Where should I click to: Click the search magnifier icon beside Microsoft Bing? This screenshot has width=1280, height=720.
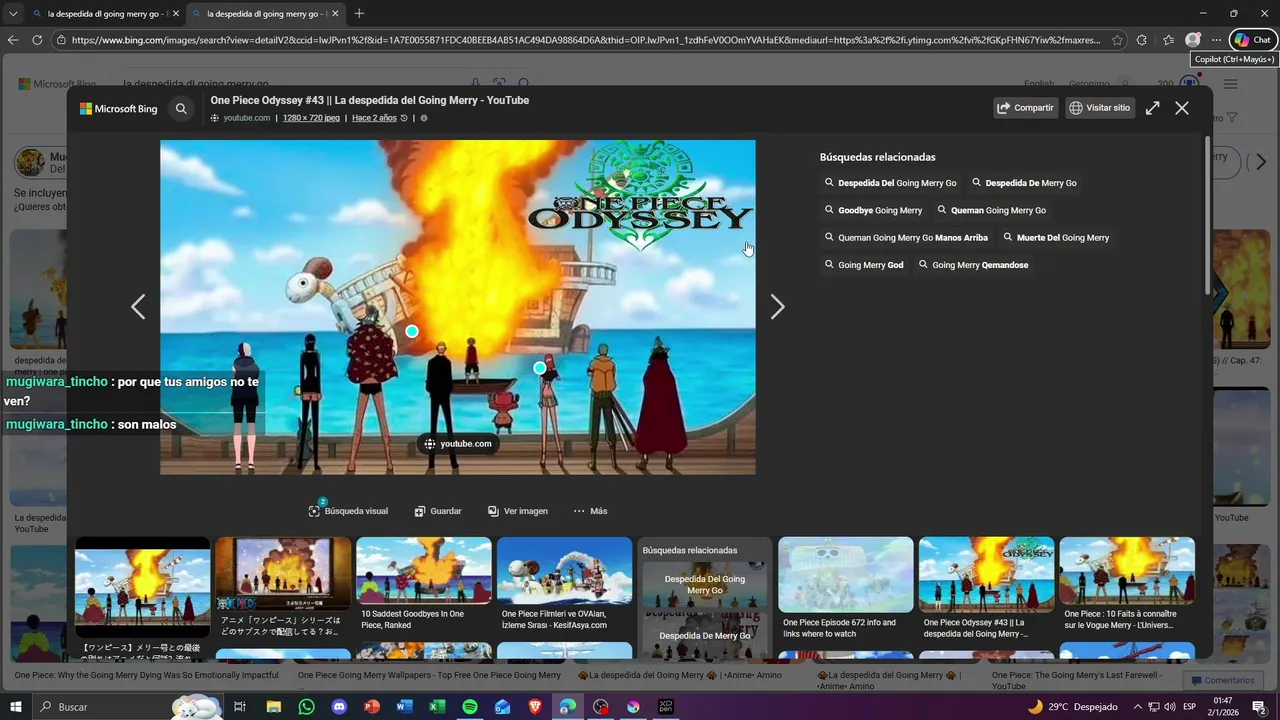coord(181,109)
